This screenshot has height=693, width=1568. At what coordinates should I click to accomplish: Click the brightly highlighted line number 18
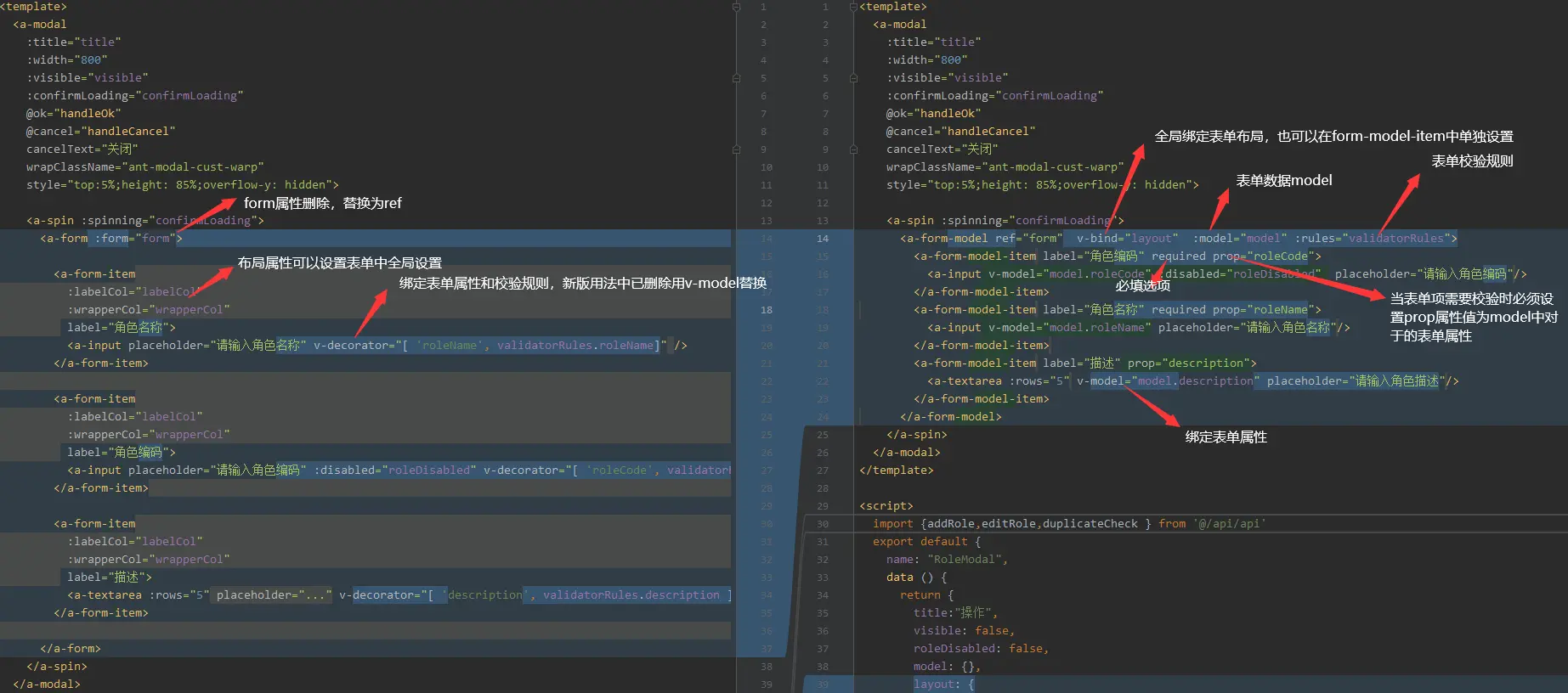[x=767, y=310]
